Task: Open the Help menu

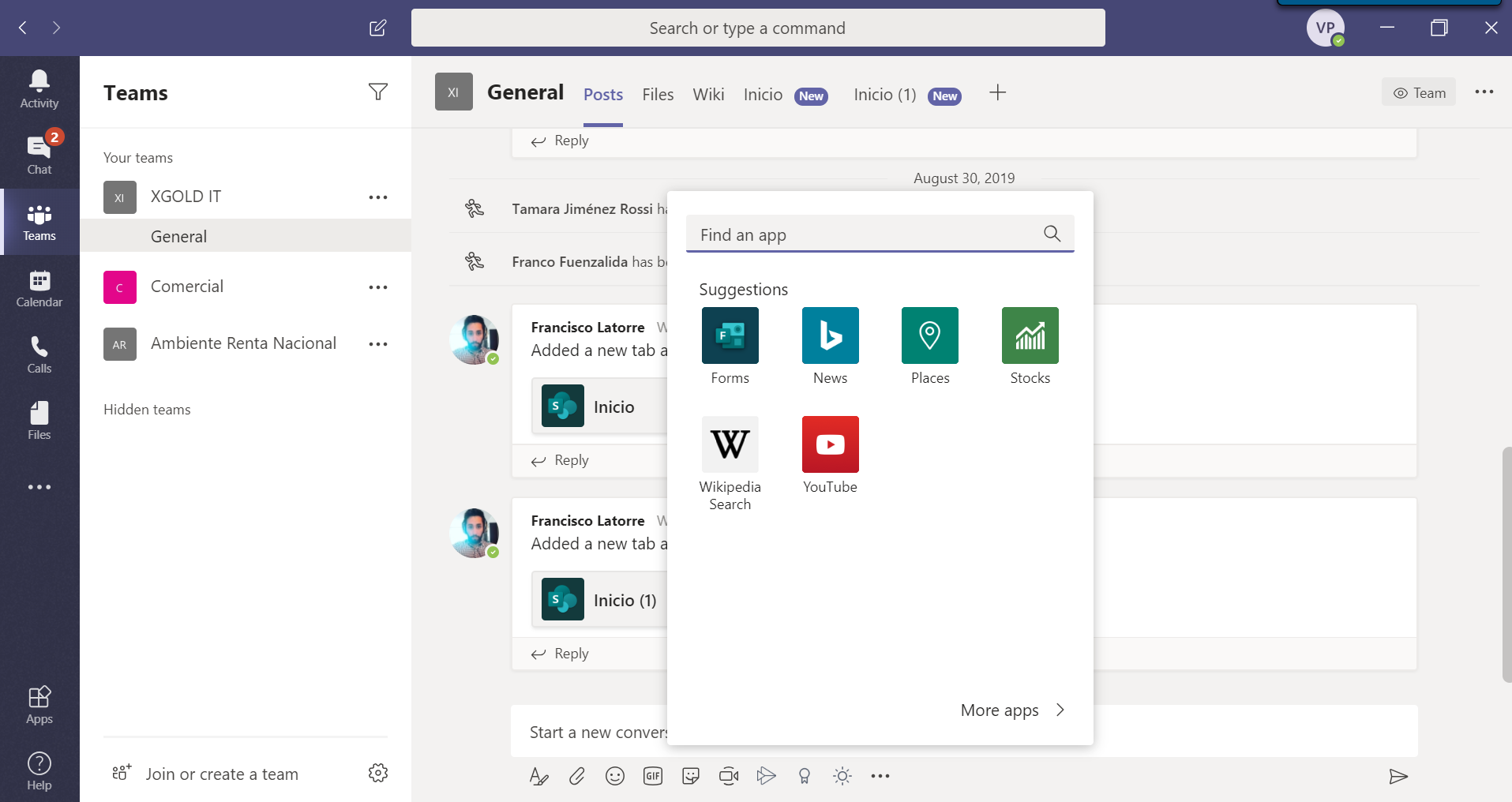Action: click(39, 771)
